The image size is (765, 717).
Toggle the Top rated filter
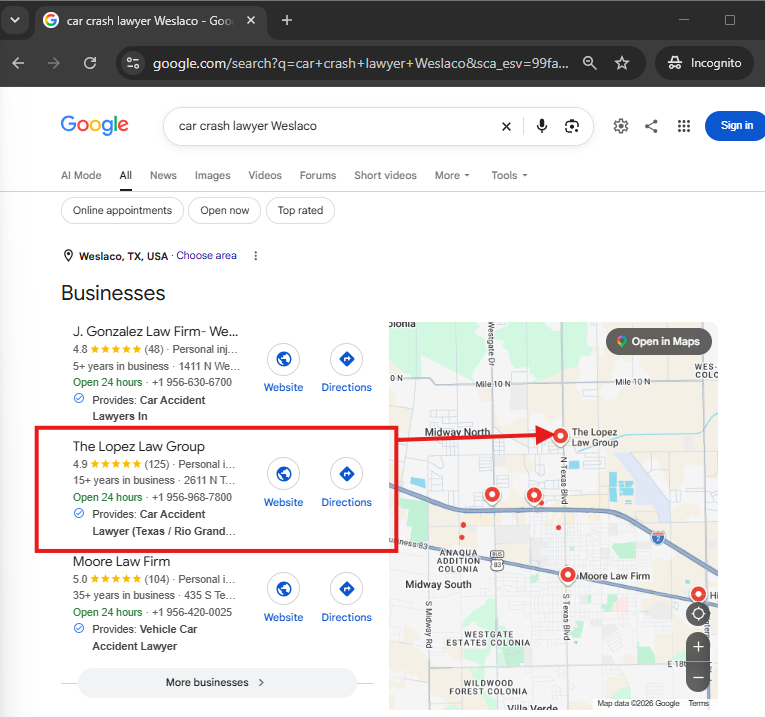[301, 211]
